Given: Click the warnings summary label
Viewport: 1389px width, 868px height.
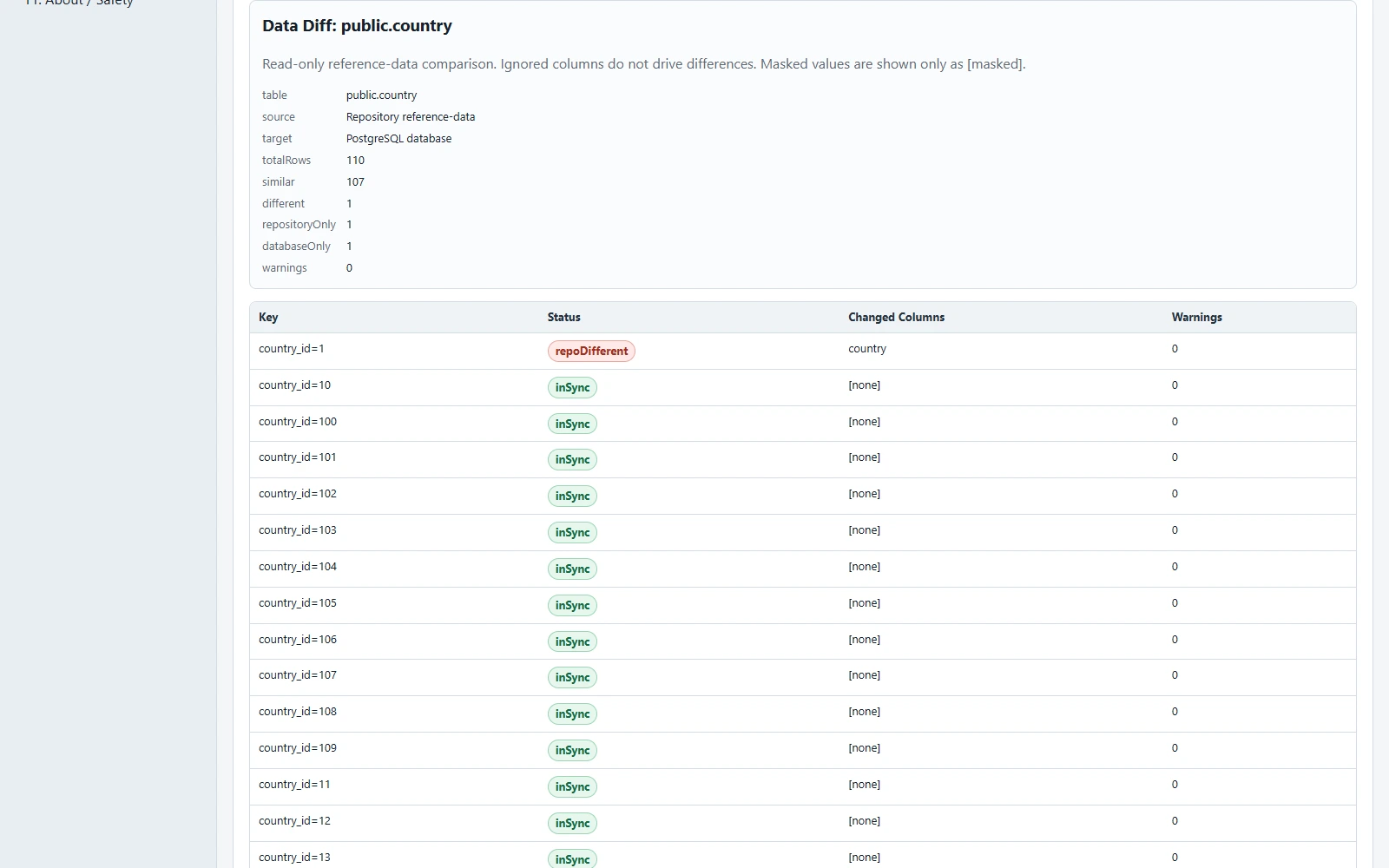Looking at the screenshot, I should (x=285, y=268).
